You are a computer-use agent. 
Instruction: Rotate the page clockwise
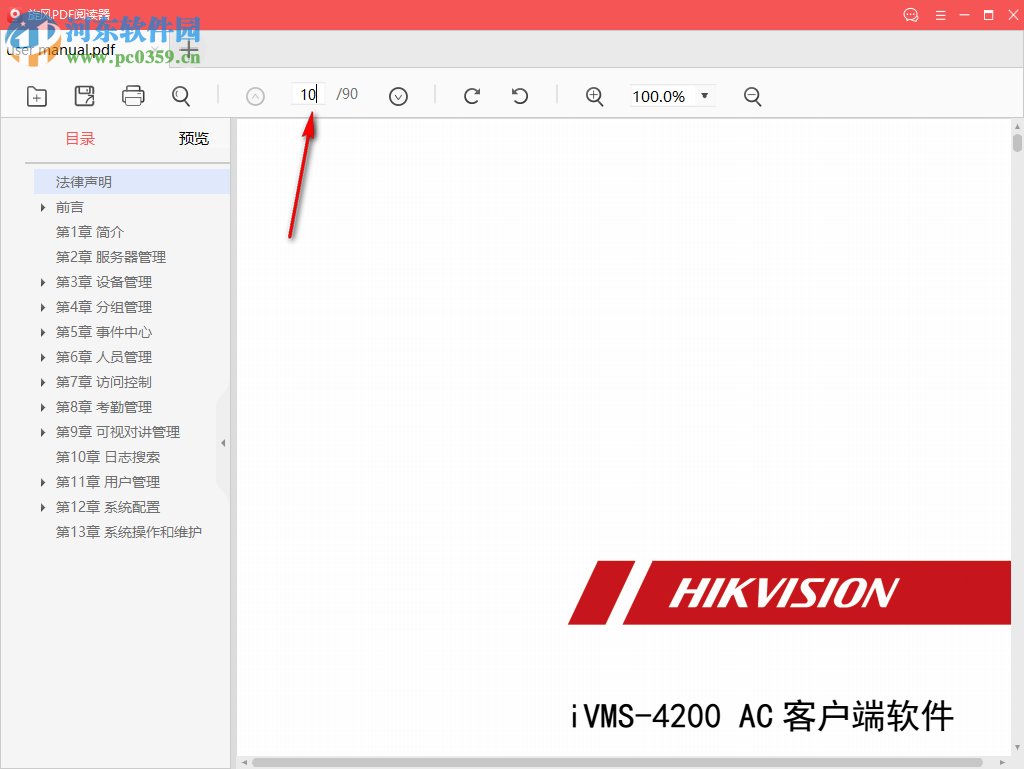(472, 97)
